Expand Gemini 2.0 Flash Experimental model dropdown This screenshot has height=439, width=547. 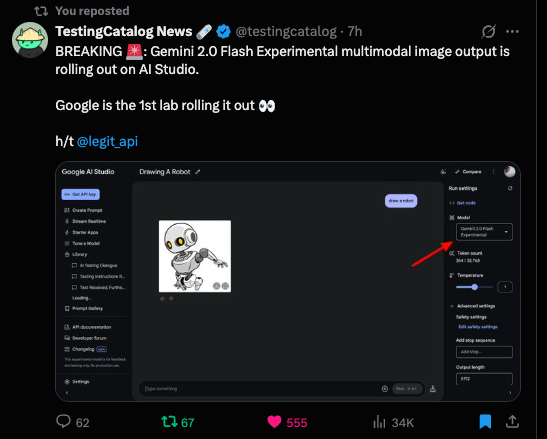pos(484,232)
